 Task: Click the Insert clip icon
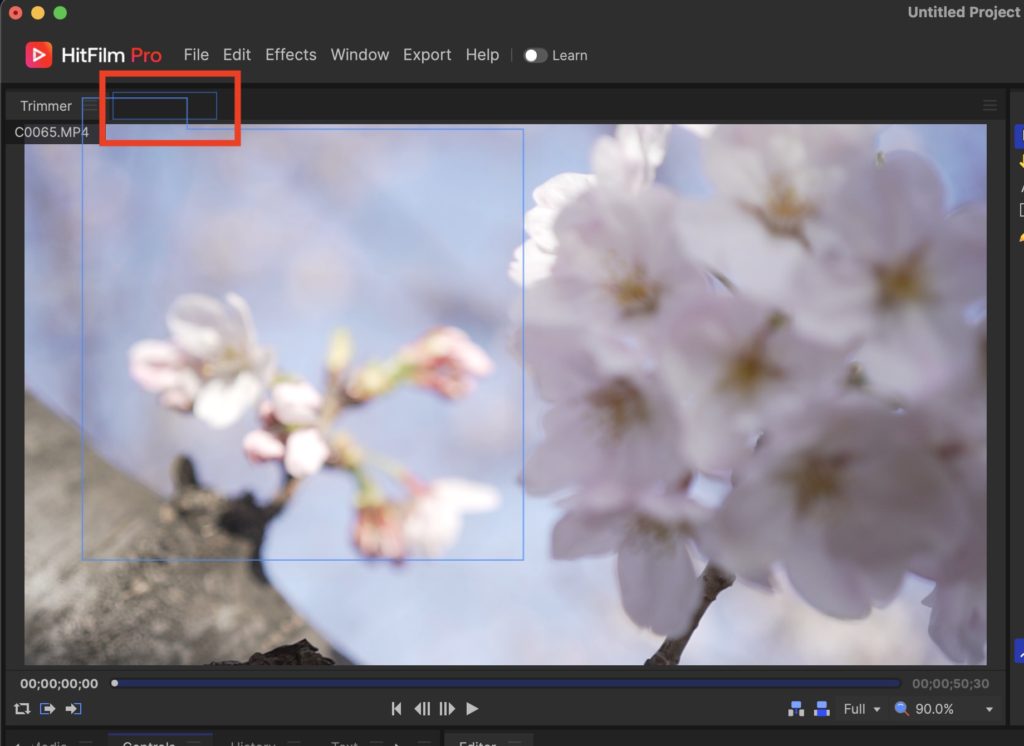(x=796, y=709)
